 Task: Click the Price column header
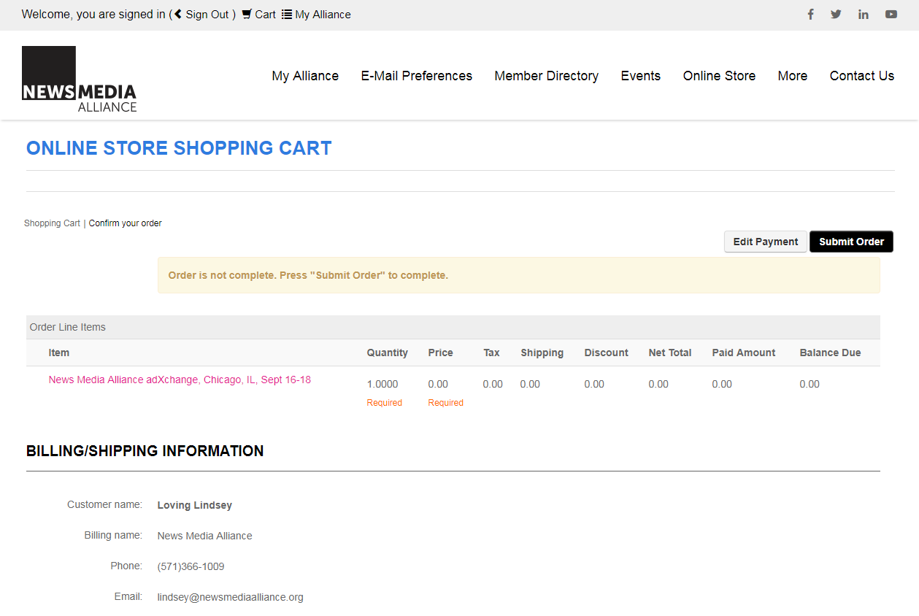tap(440, 353)
